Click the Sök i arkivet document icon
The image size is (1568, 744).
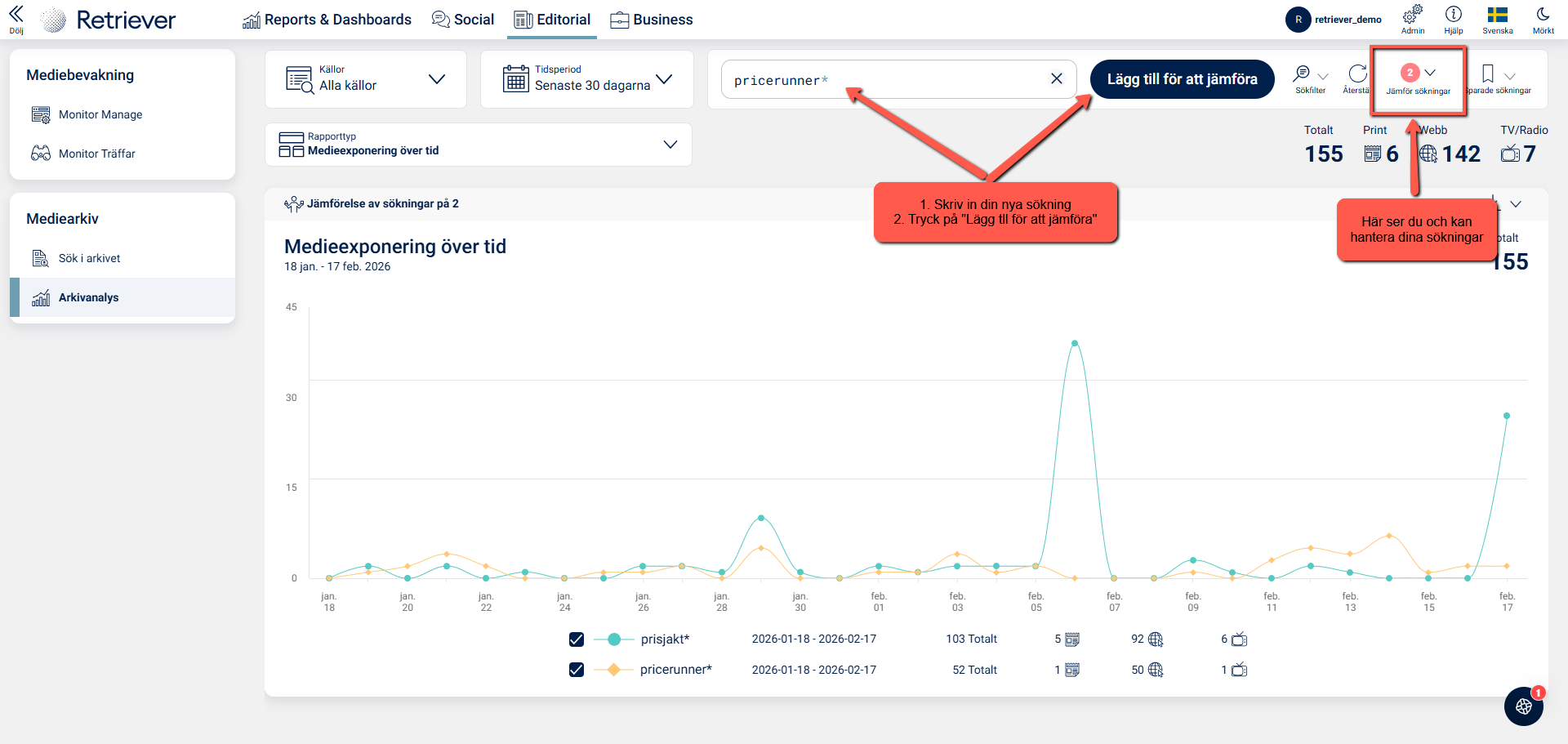(x=41, y=258)
